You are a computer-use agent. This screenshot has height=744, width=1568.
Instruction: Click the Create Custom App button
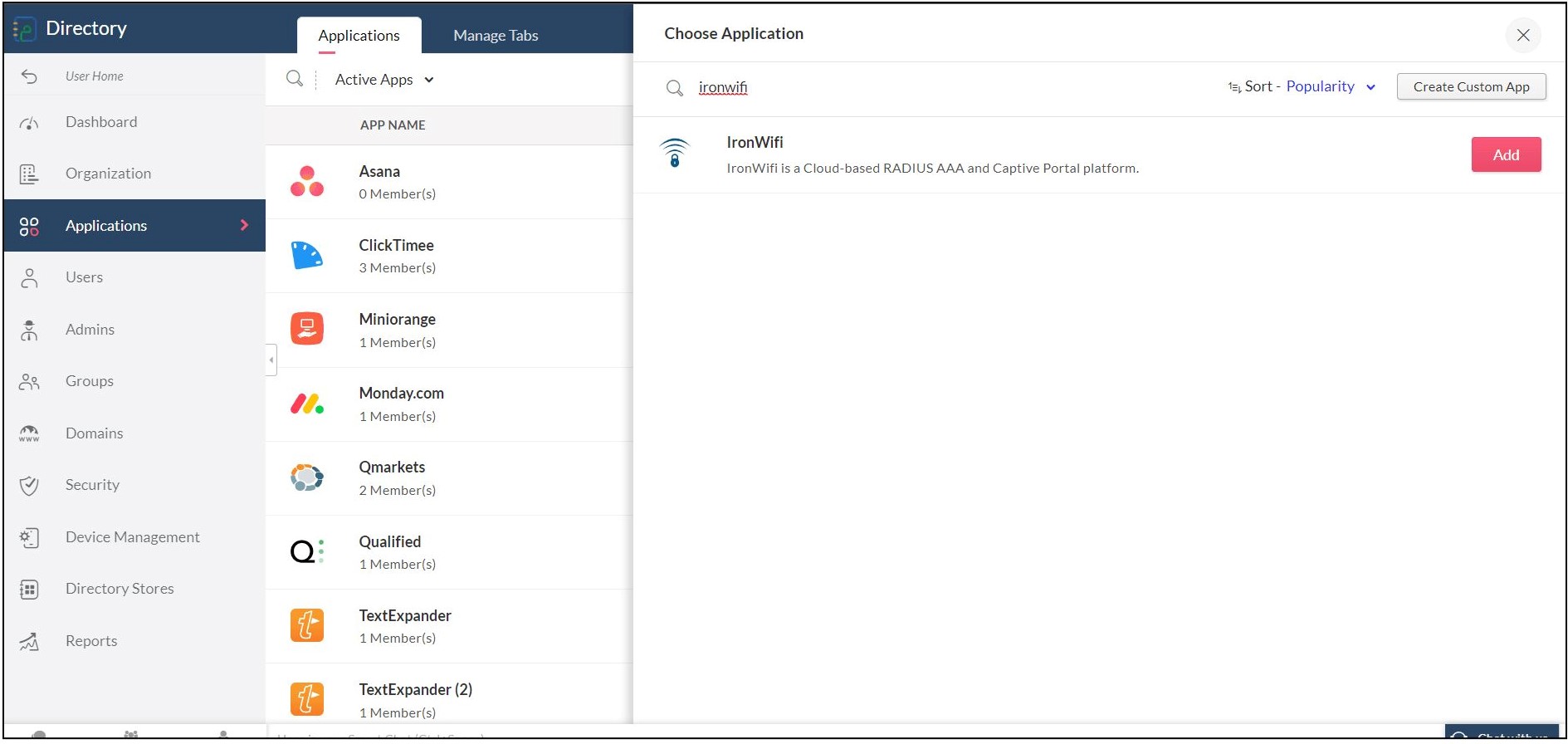(1471, 86)
